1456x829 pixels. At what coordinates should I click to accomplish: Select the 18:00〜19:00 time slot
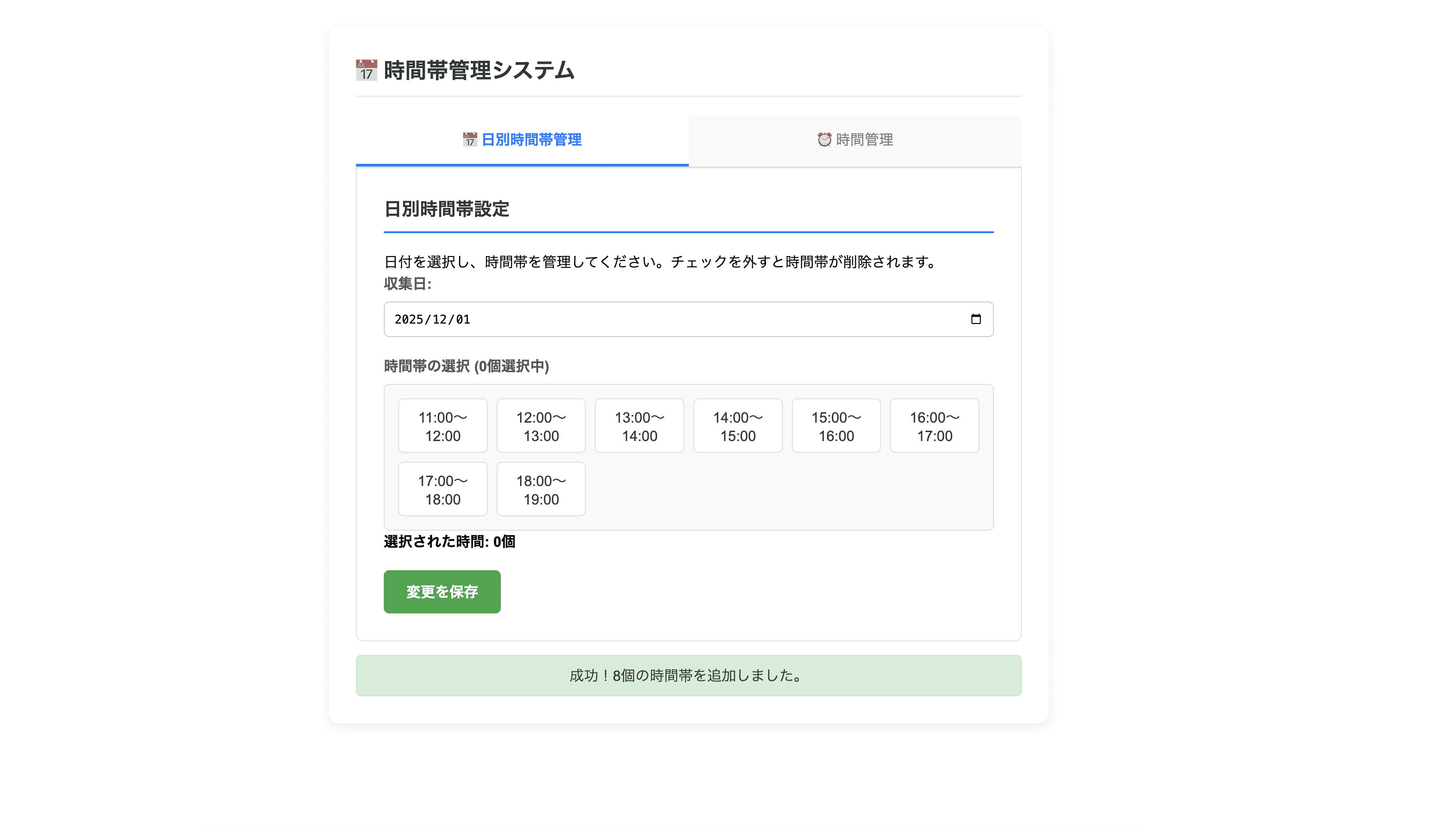(541, 490)
